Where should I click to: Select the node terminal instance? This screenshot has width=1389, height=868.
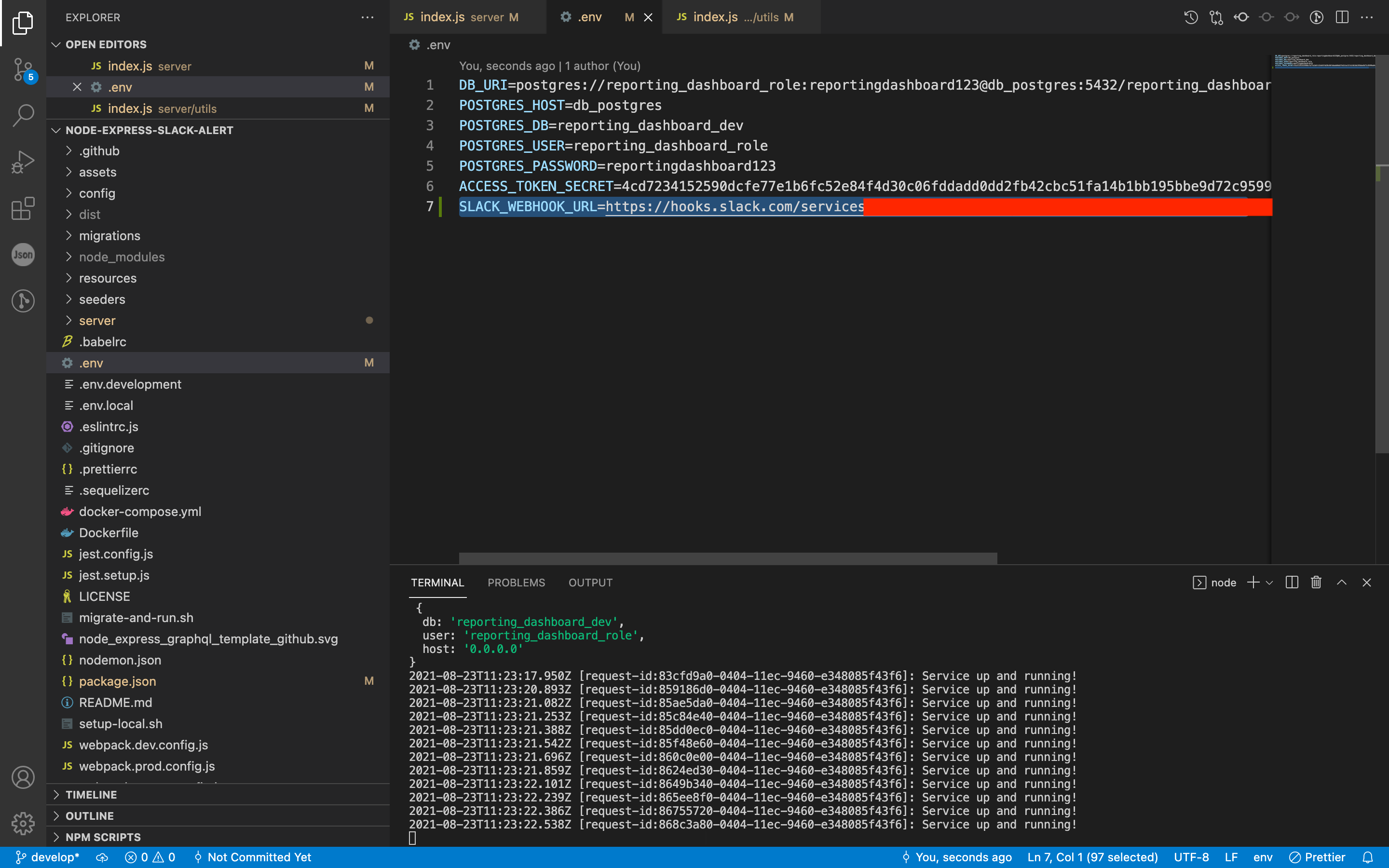(x=1214, y=582)
